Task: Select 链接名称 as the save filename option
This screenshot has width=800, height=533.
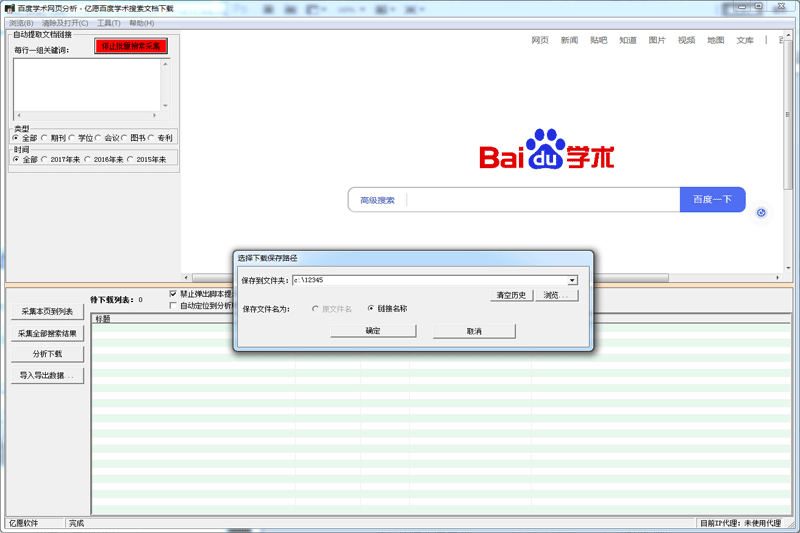Action: tap(371, 308)
